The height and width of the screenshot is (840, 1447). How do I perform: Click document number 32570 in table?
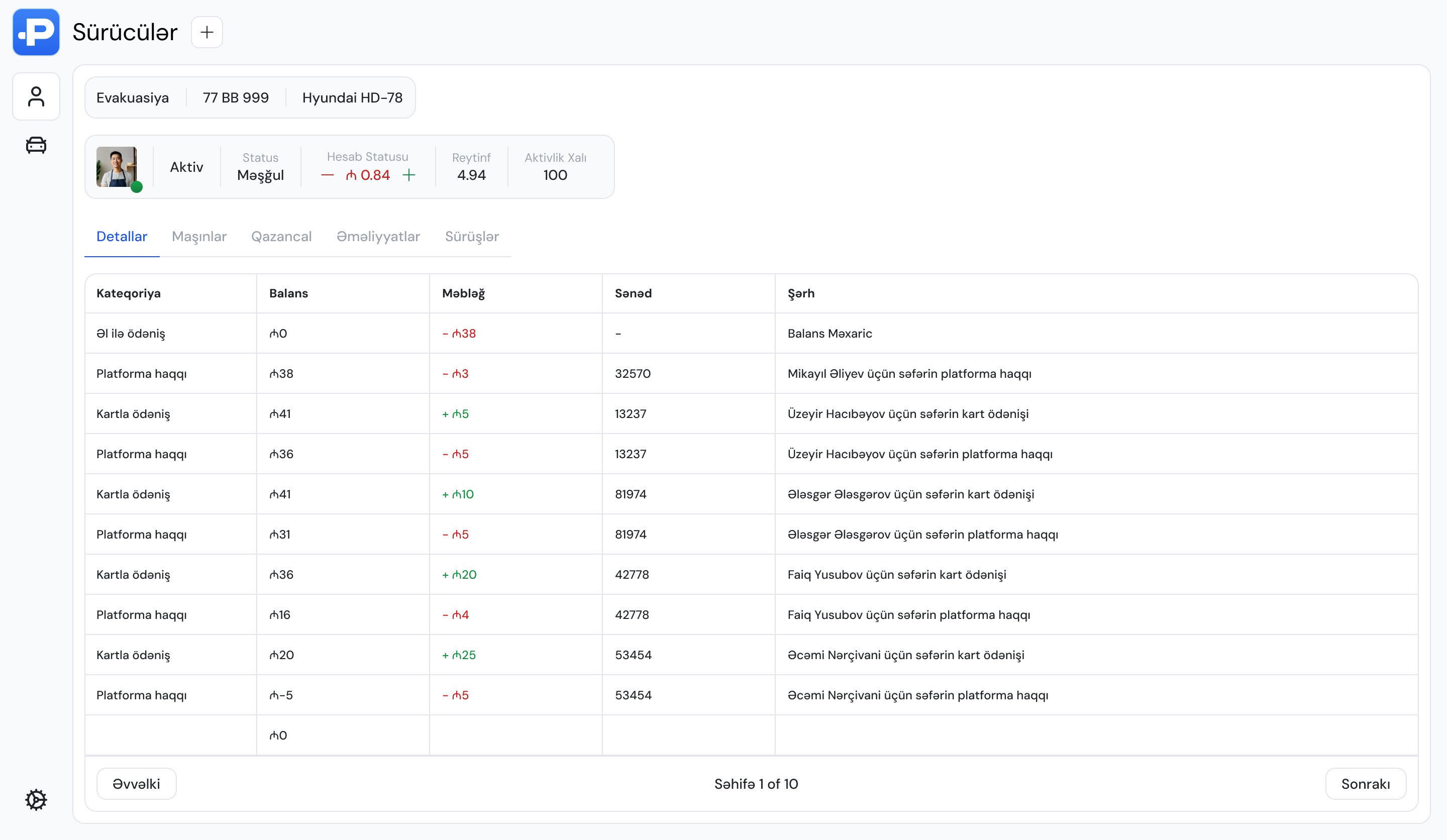(632, 374)
